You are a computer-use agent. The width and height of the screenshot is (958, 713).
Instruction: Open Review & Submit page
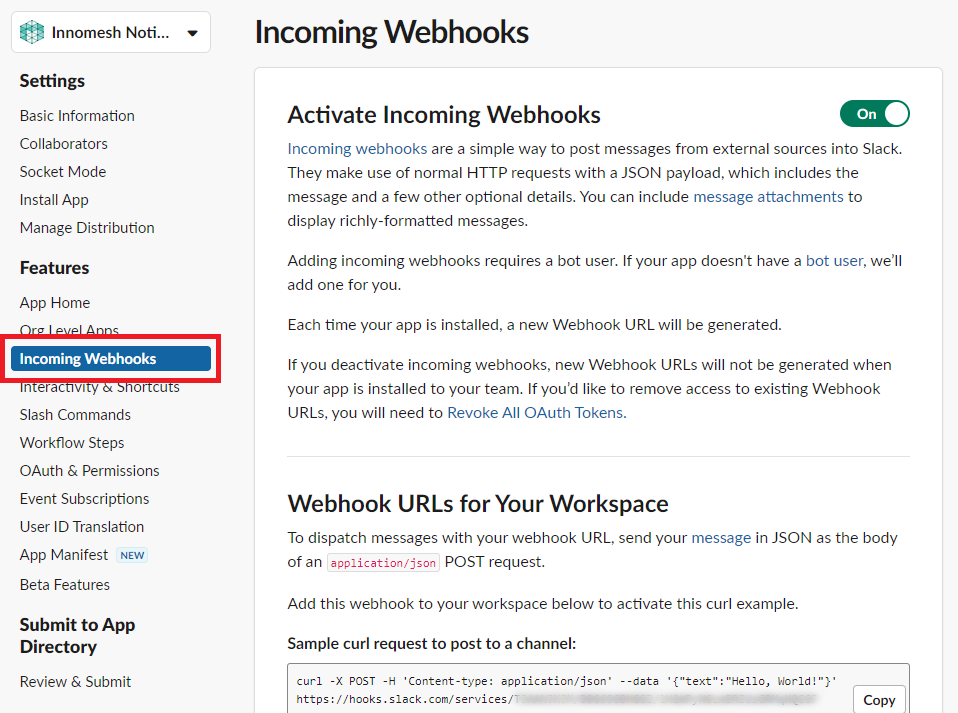tap(75, 682)
